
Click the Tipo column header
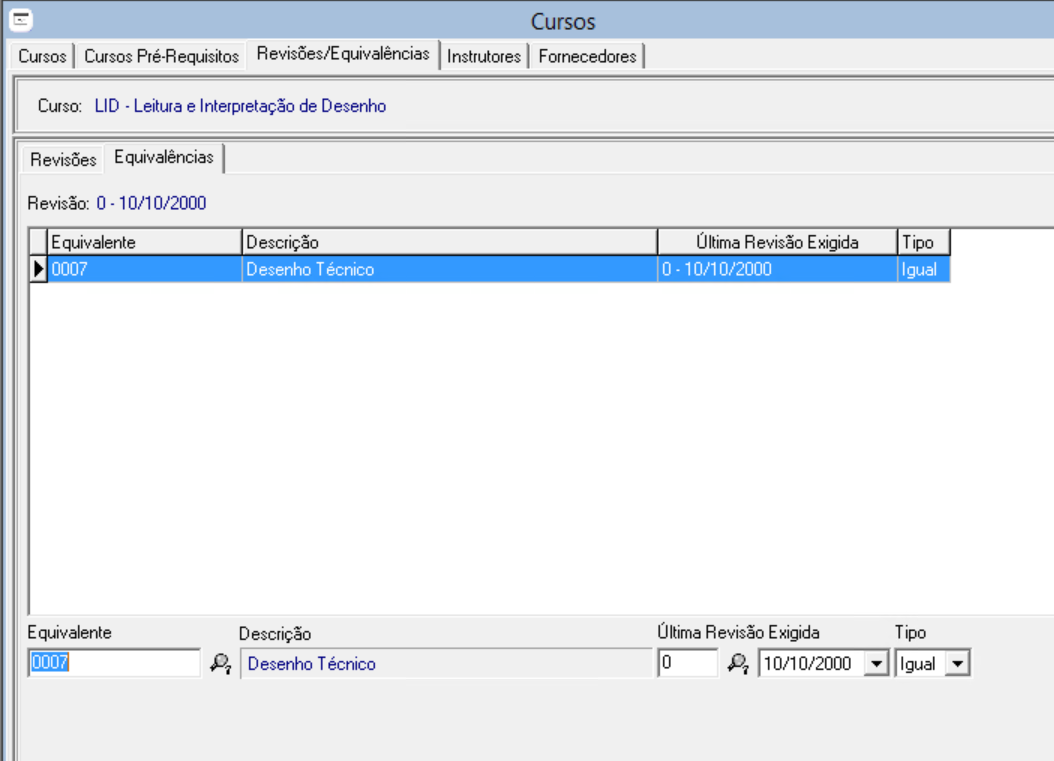[x=922, y=242]
